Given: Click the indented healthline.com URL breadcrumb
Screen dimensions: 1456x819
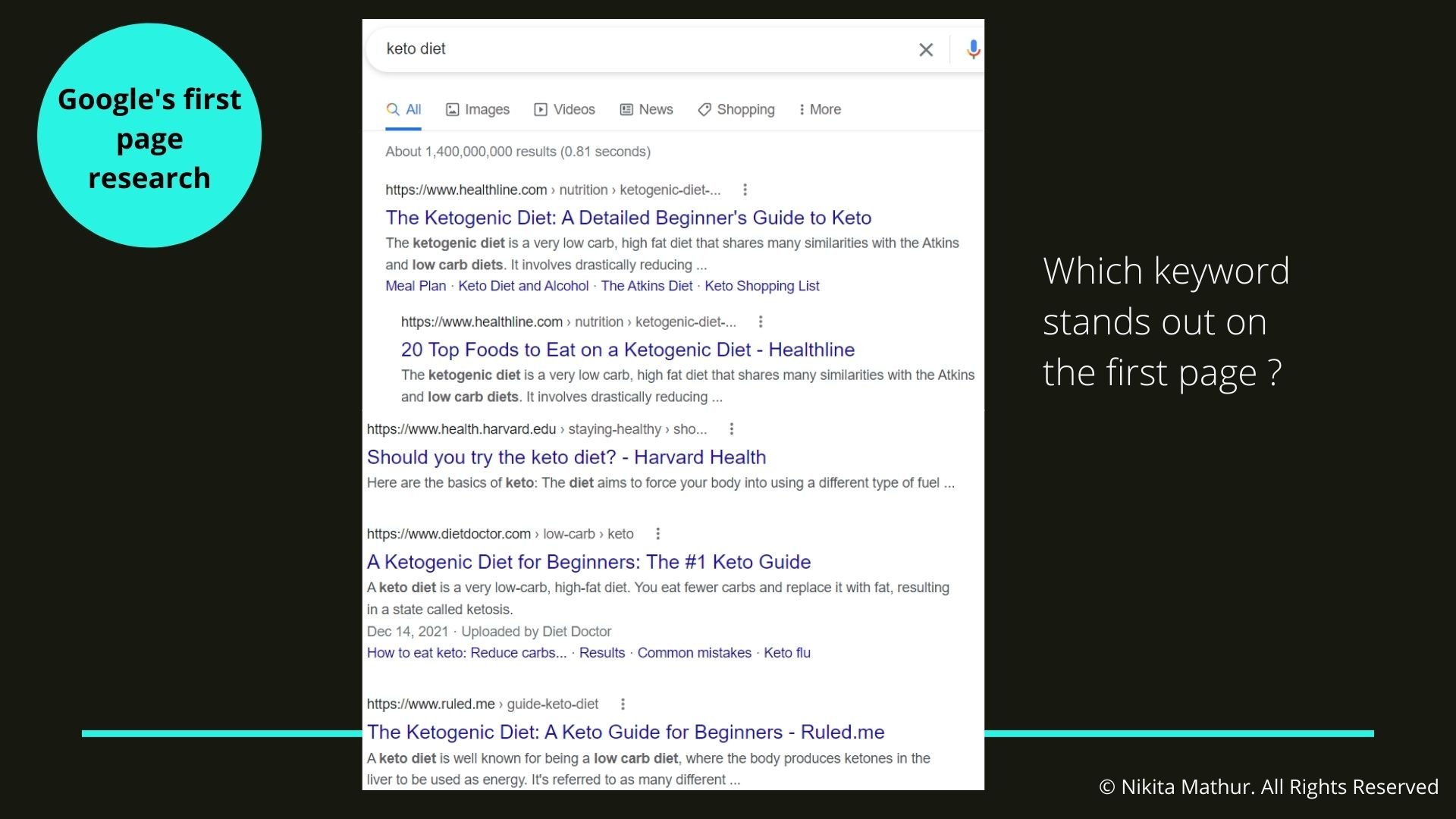Looking at the screenshot, I should click(x=569, y=322).
